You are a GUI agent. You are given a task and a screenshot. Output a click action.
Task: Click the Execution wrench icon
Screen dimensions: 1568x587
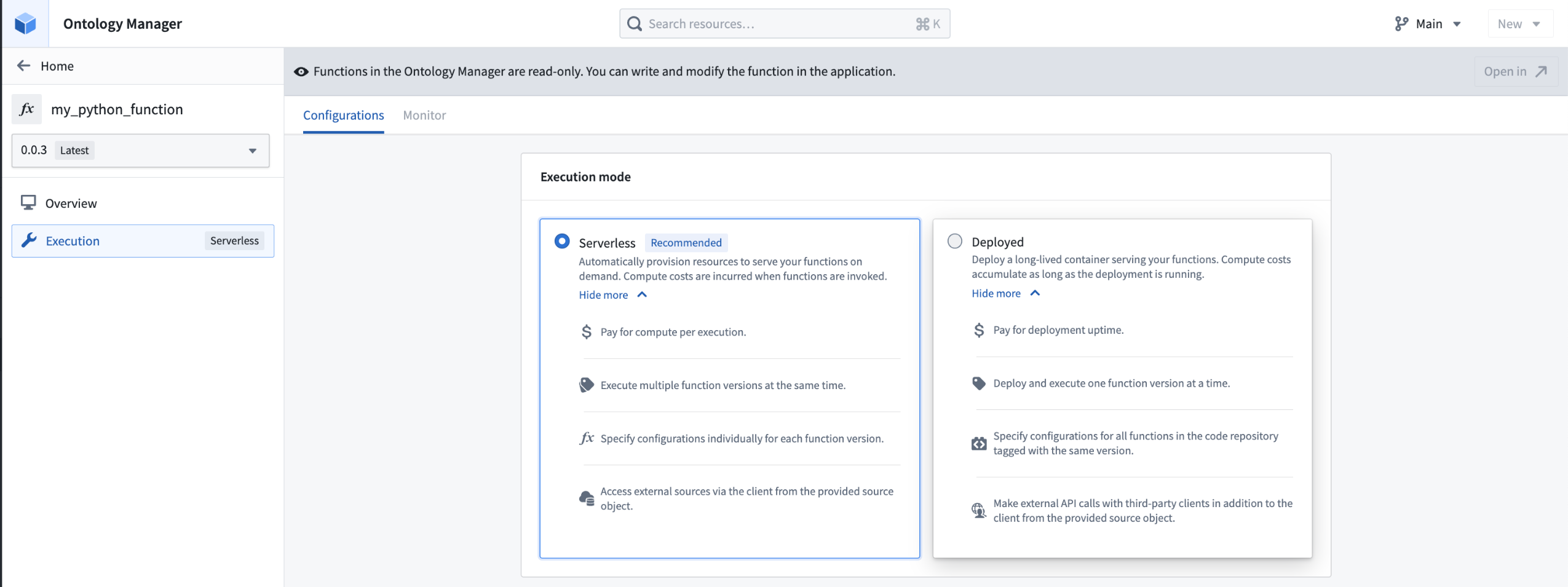tap(29, 240)
